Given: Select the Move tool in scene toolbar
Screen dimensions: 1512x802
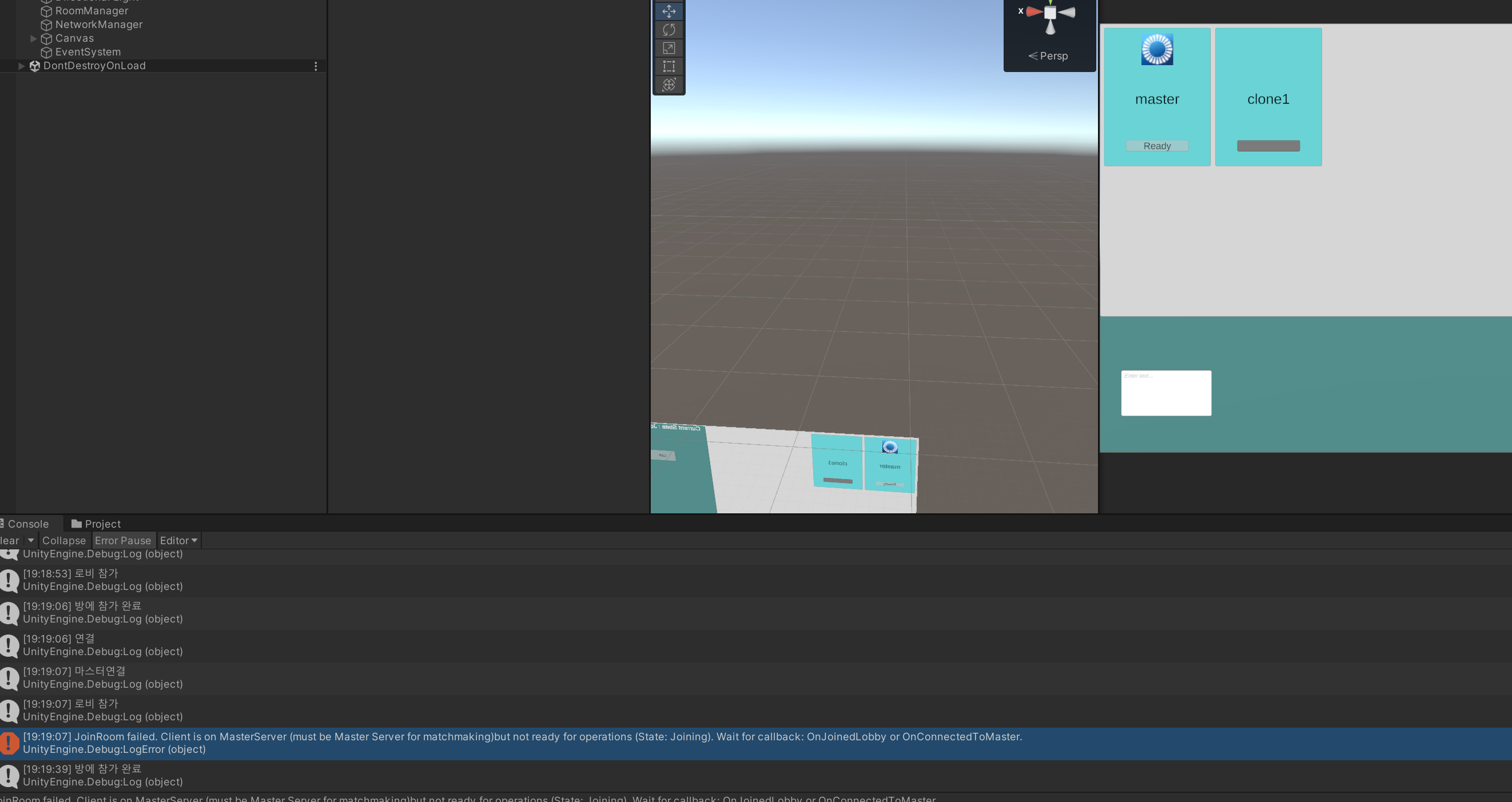Looking at the screenshot, I should [669, 11].
